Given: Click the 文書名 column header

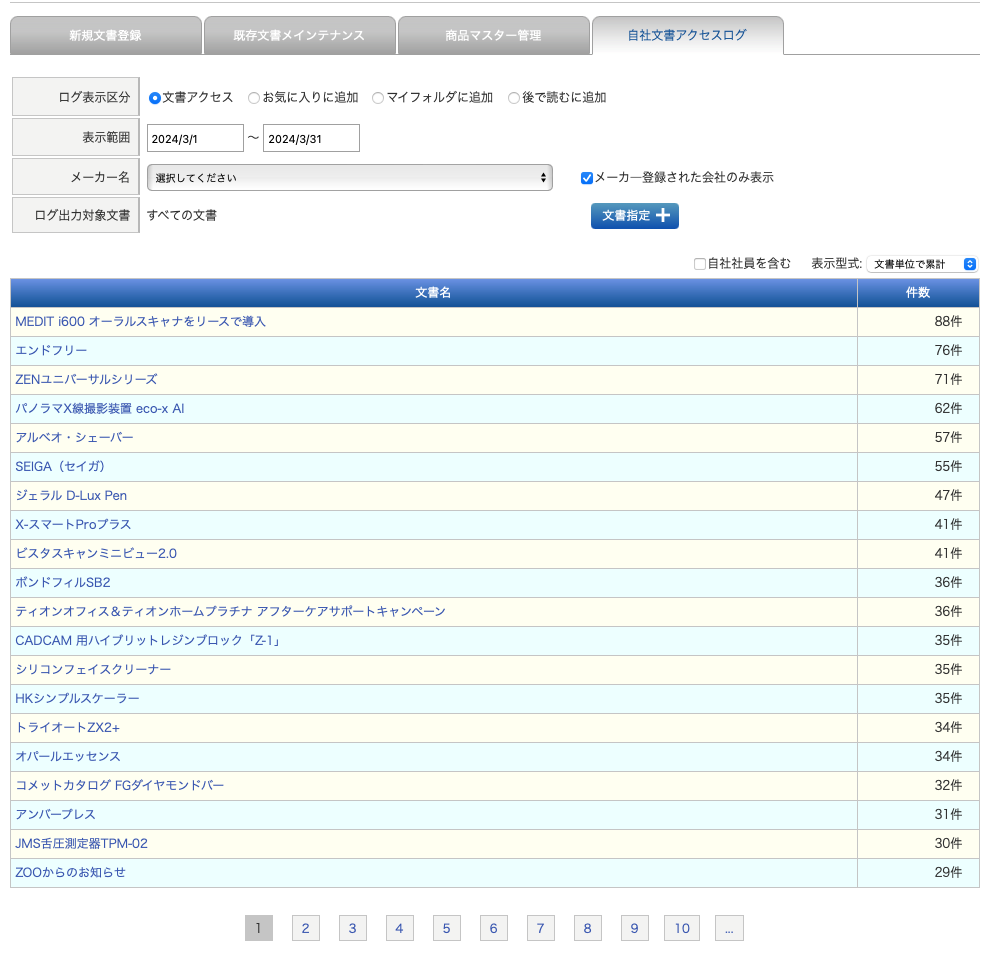Looking at the screenshot, I should point(434,292).
